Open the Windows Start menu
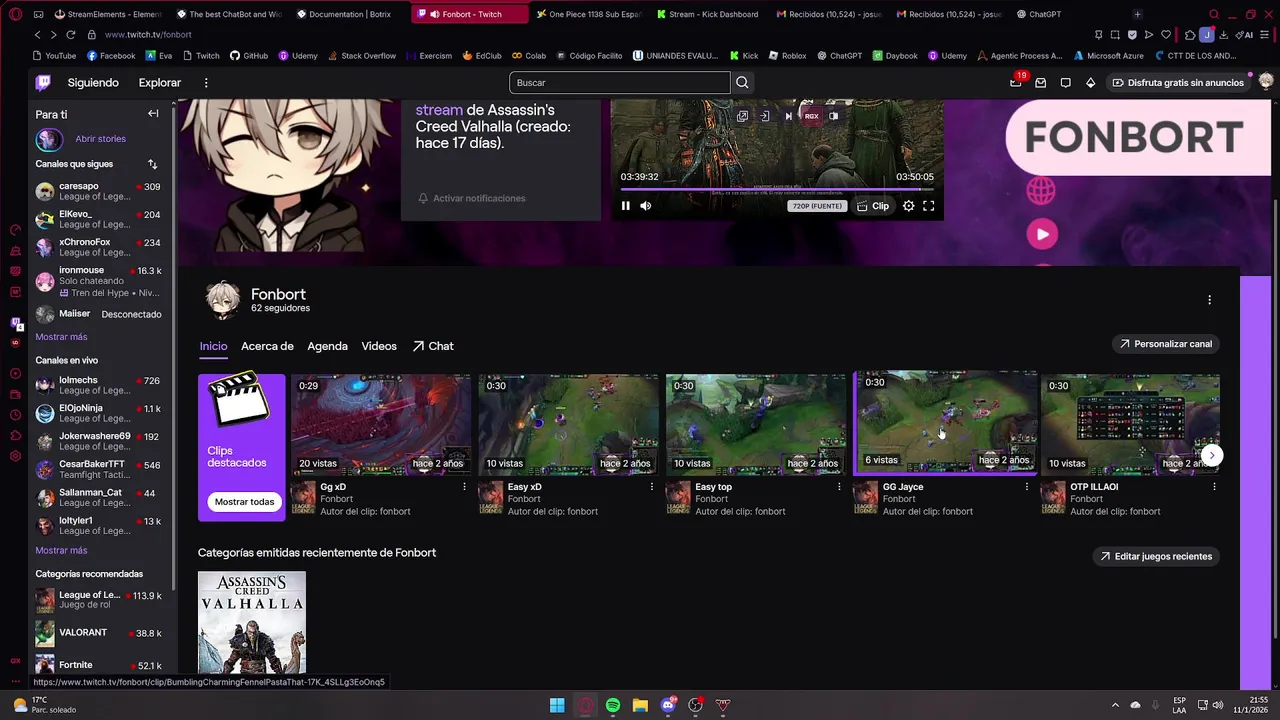Viewport: 1280px width, 720px height. click(557, 705)
